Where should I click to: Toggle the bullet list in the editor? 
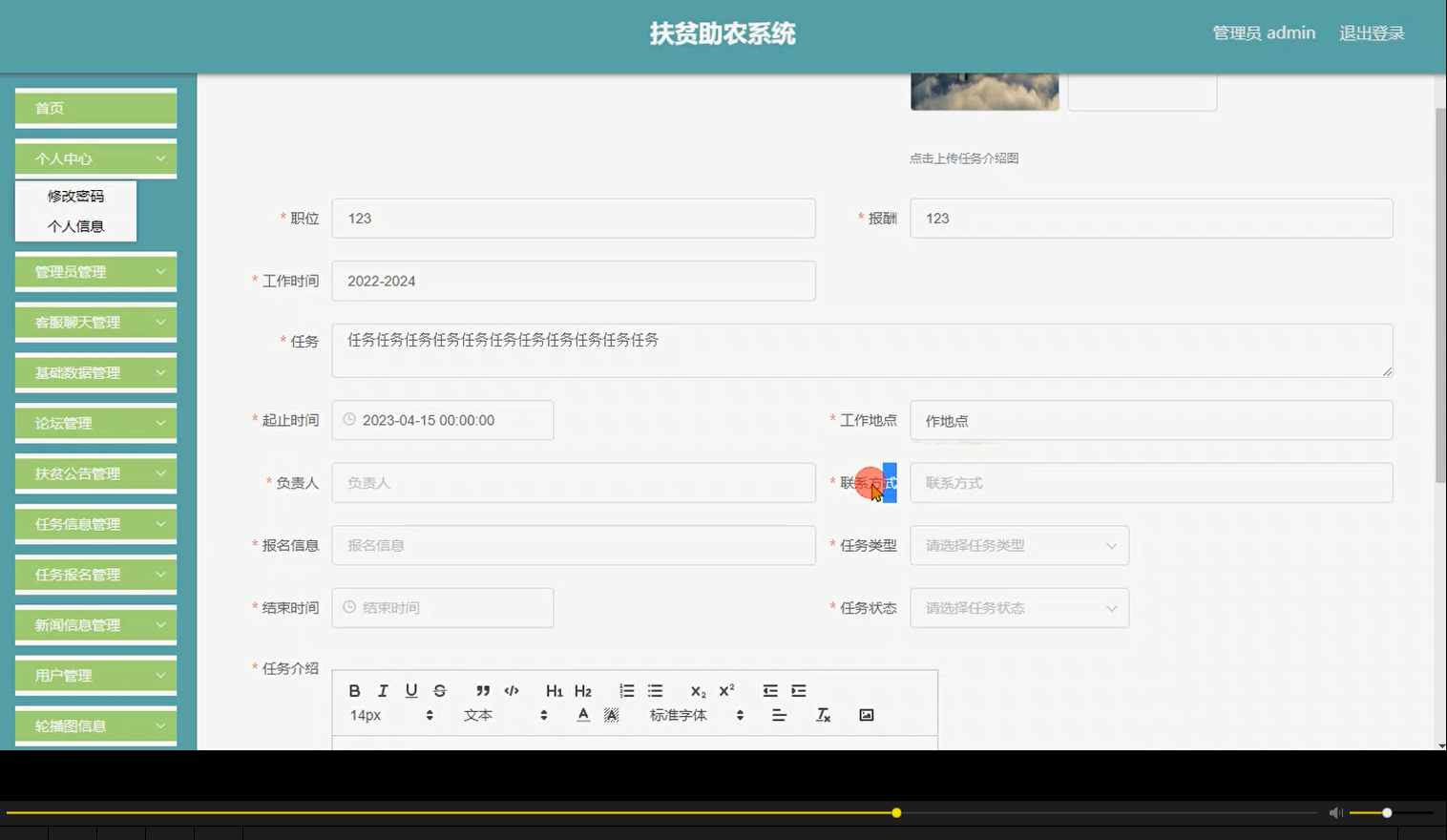pos(655,690)
